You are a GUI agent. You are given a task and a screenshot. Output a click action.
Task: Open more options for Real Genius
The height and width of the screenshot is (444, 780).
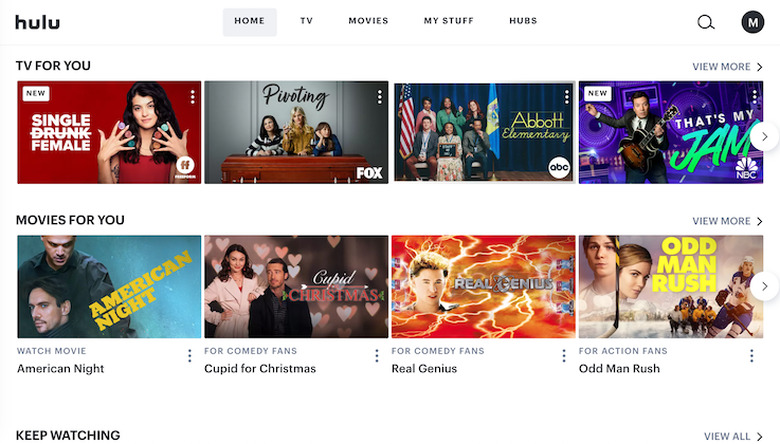564,355
